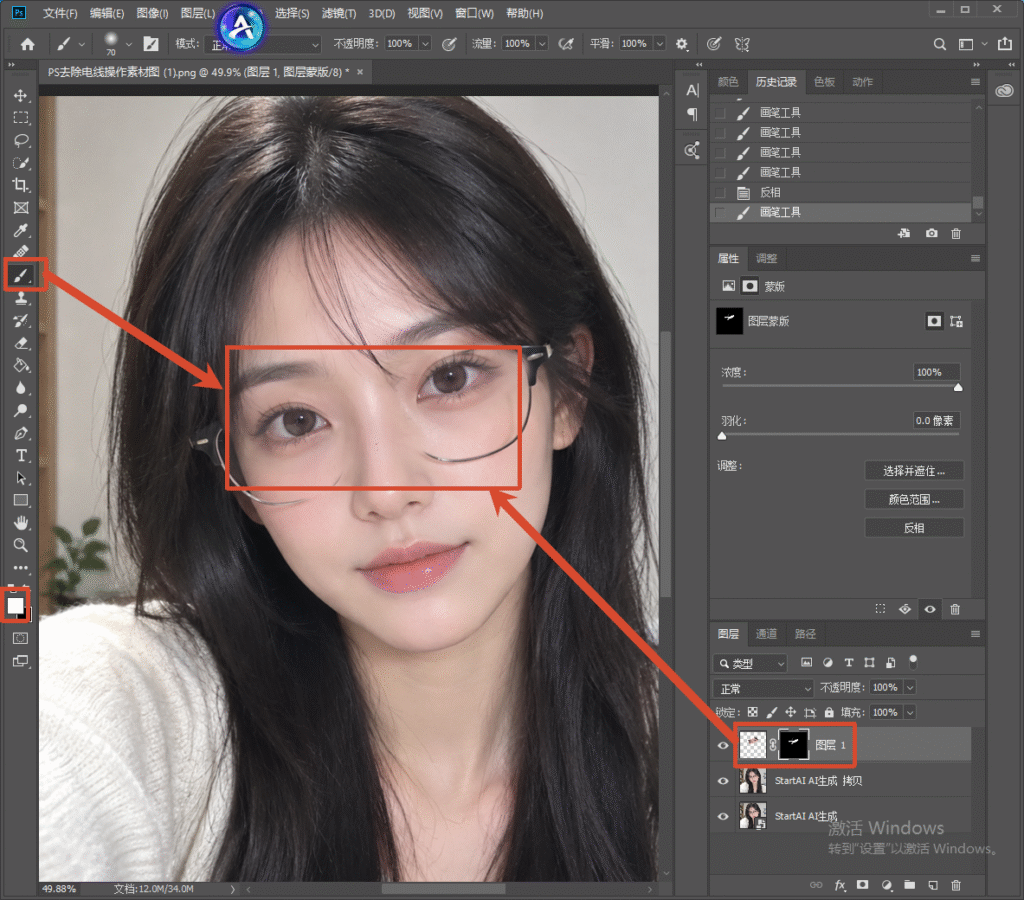Toggle lock transparent pixels
This screenshot has height=900, width=1024.
tap(752, 712)
